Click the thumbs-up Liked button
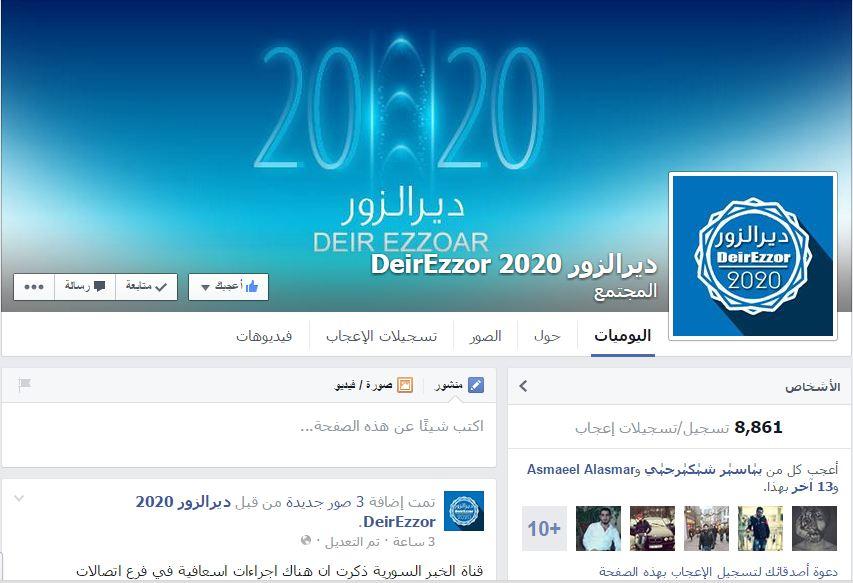853x583 pixels. 228,287
